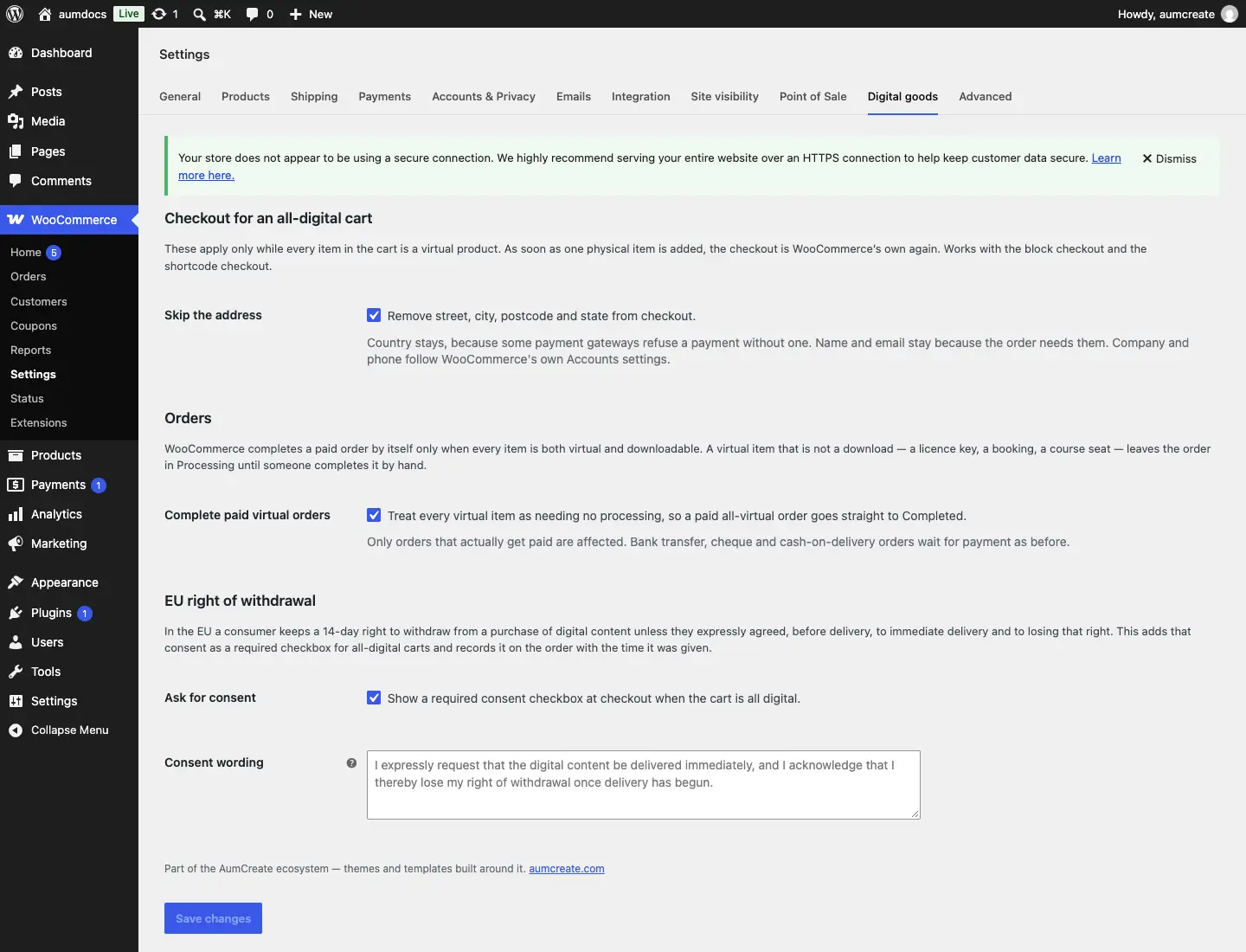Click the Plugins plug icon

tap(16, 613)
